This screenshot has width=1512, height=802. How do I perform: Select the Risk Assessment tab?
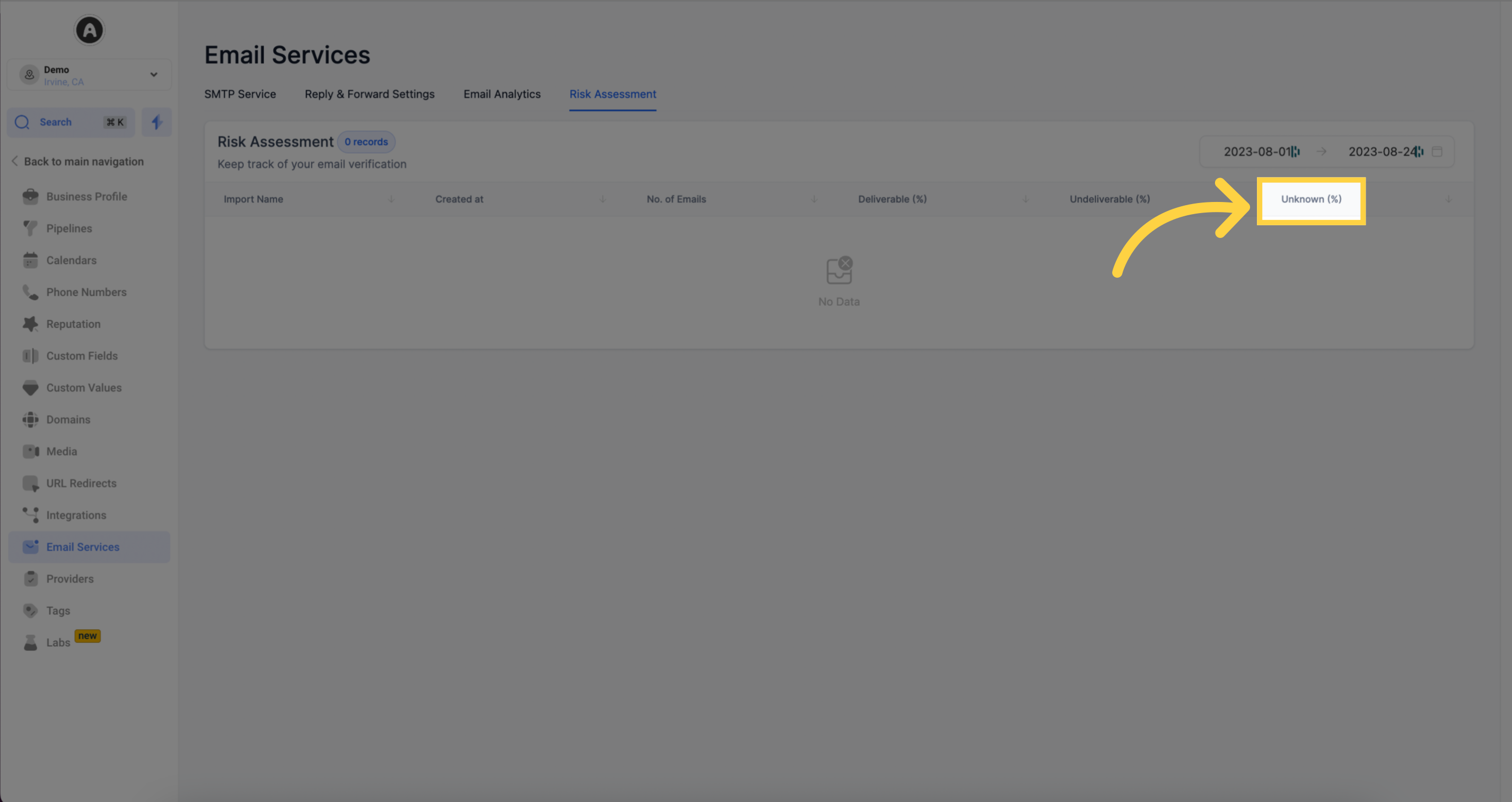613,94
